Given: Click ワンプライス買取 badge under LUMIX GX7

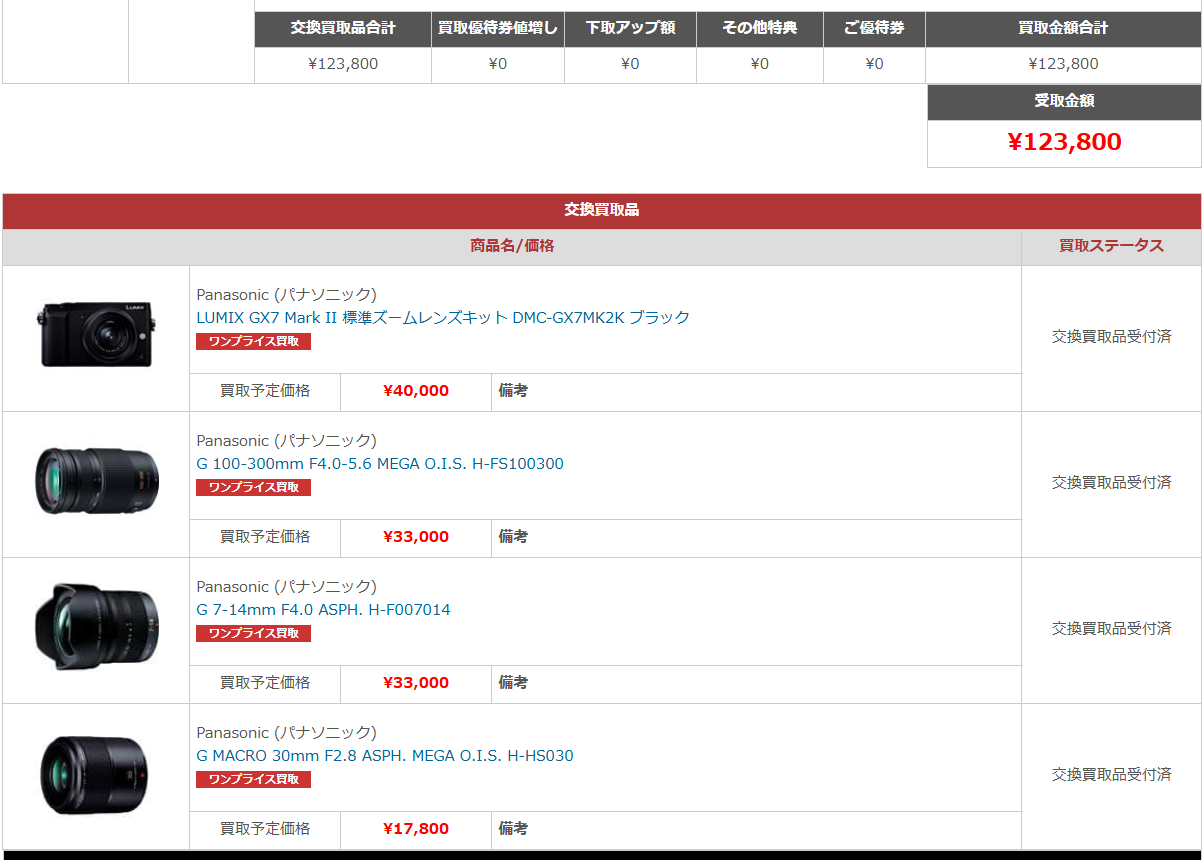Looking at the screenshot, I should pos(253,341).
